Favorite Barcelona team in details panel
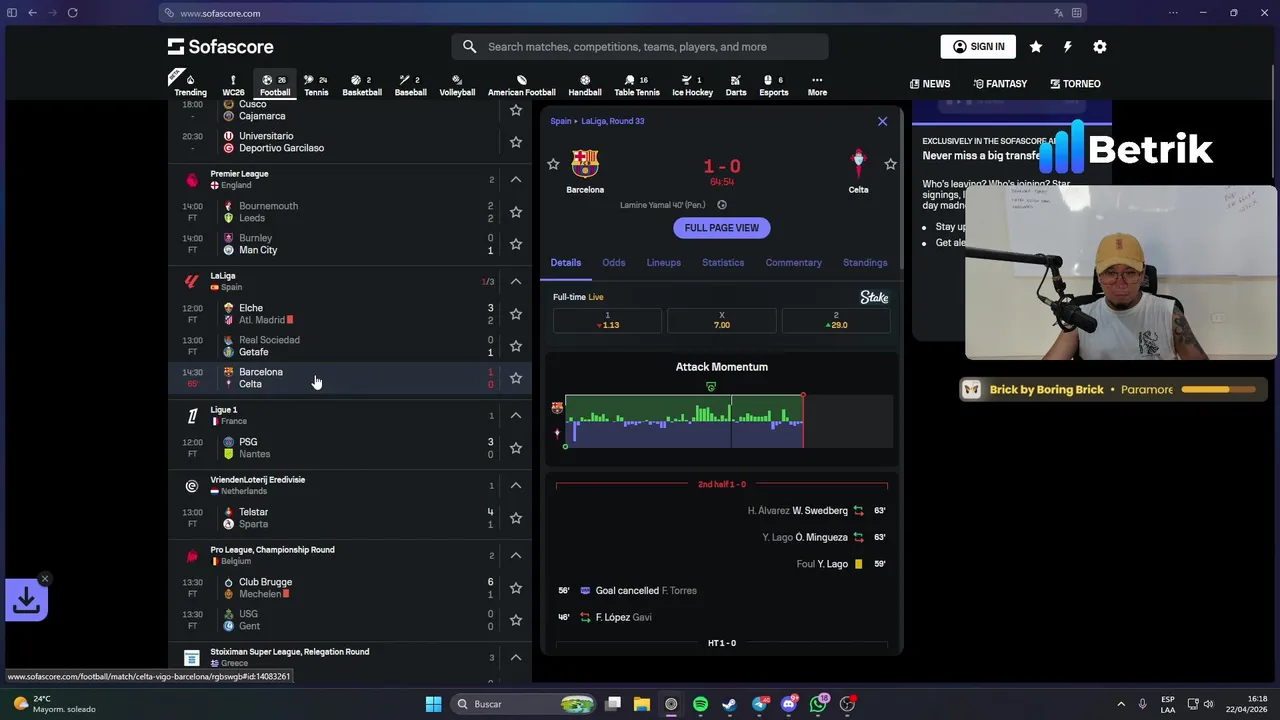This screenshot has width=1280, height=720. point(553,164)
